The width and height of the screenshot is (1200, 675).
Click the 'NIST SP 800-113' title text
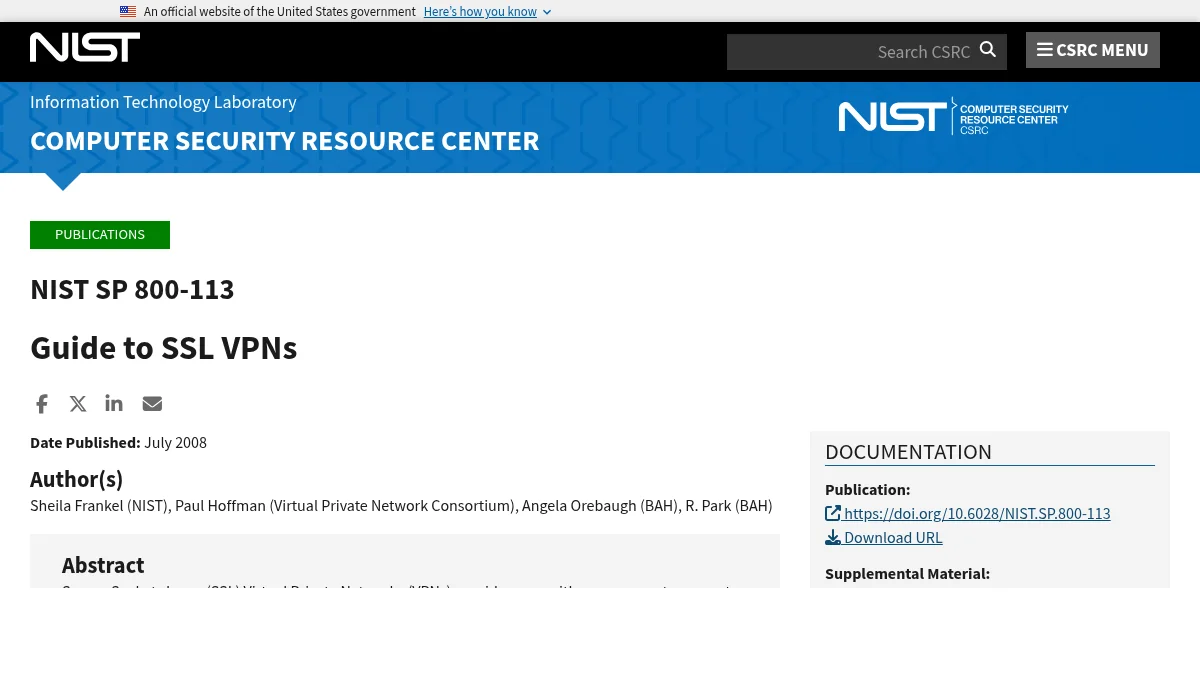pyautogui.click(x=132, y=289)
